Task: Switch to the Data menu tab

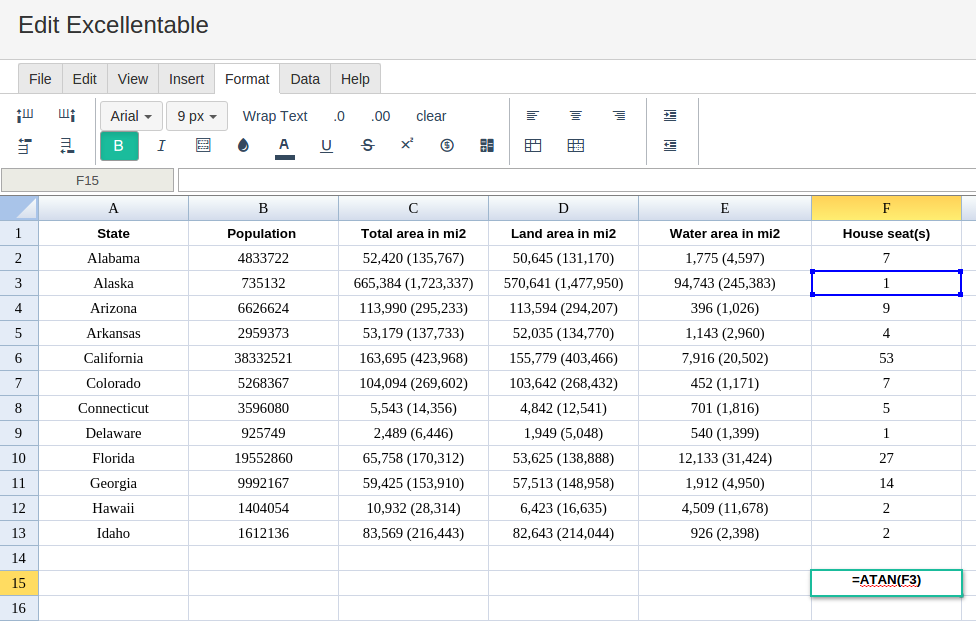Action: 305,79
